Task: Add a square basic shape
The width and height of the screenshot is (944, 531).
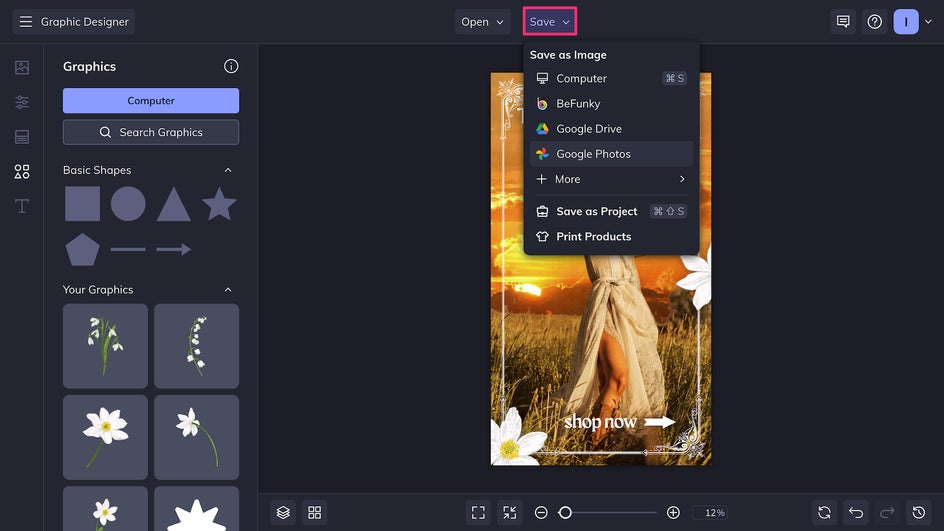Action: coord(82,204)
